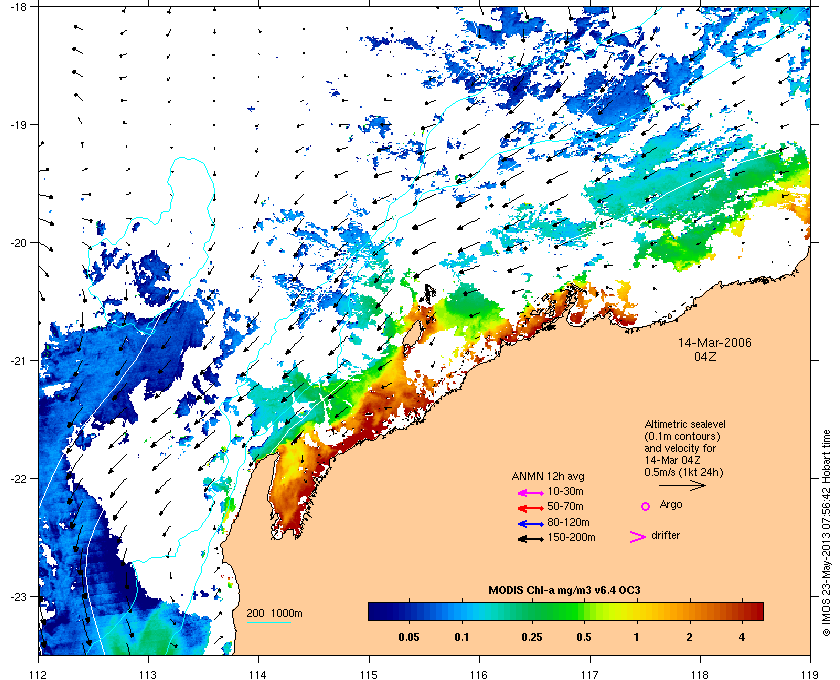840x680 pixels.
Task: Click the dark red end of colorbar near 4
Action: [x=753, y=611]
